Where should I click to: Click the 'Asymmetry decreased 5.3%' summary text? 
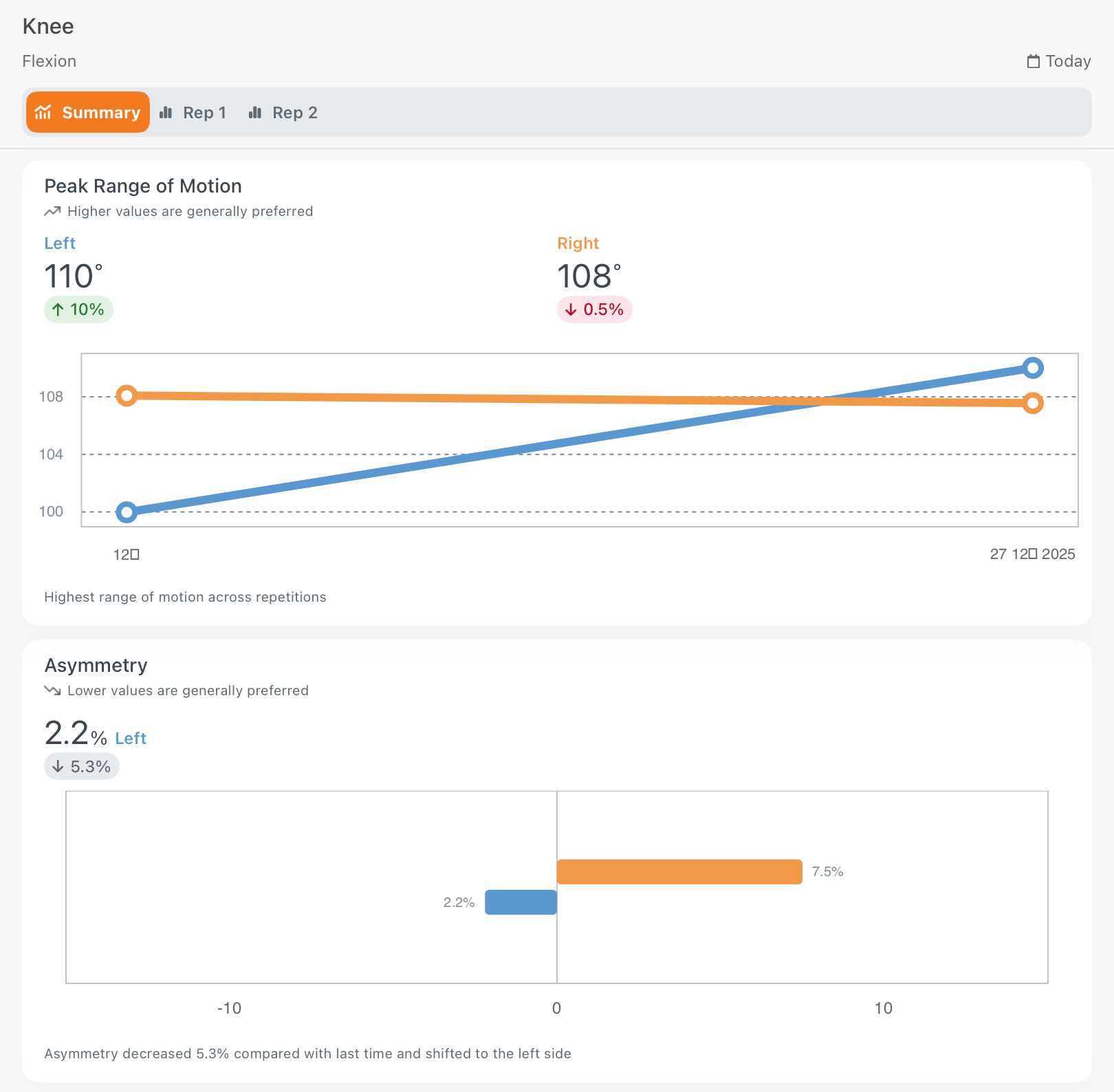pyautogui.click(x=308, y=1053)
